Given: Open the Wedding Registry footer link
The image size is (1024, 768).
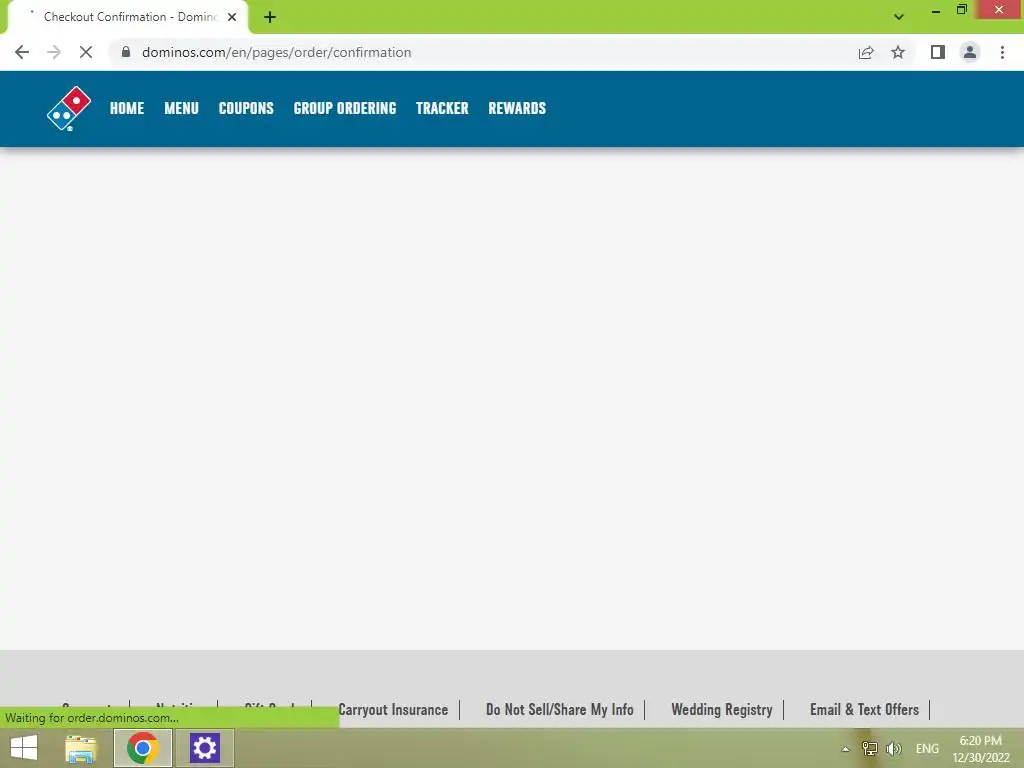Looking at the screenshot, I should coord(722,709).
